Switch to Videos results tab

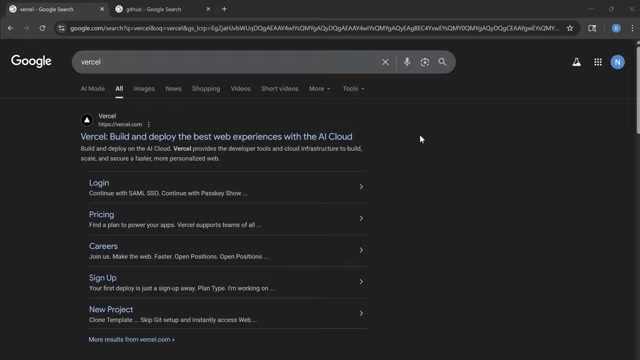tap(240, 89)
